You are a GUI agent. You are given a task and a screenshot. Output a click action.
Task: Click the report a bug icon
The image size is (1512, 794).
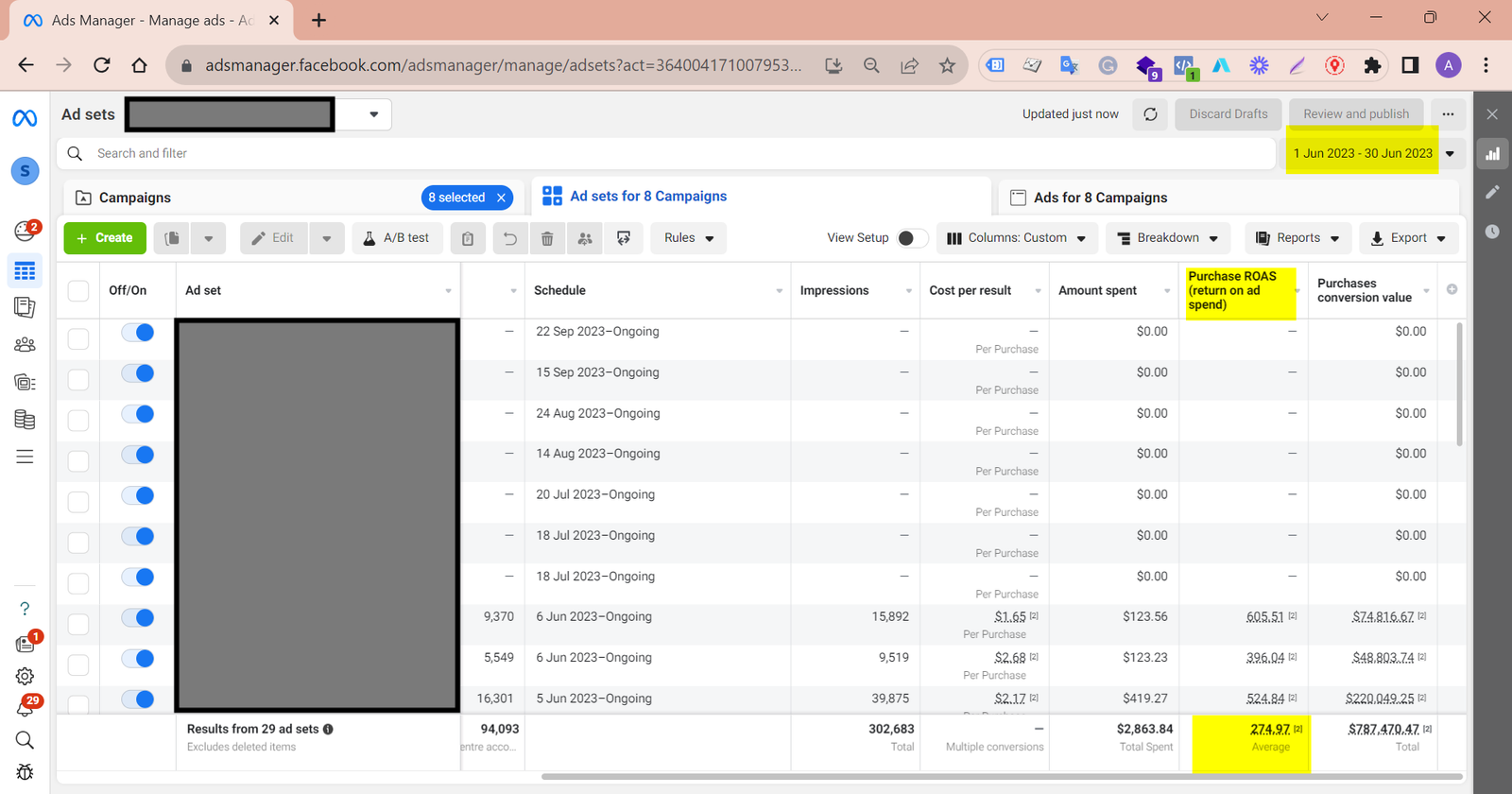pyautogui.click(x=25, y=772)
